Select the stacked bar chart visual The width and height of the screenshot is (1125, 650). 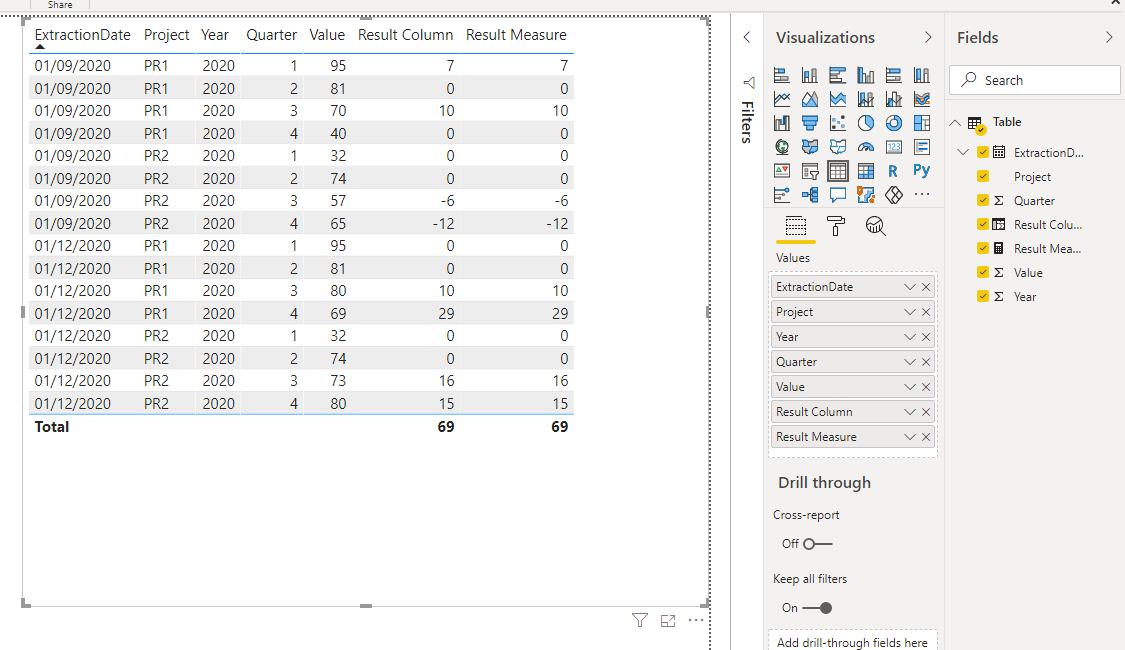(782, 75)
